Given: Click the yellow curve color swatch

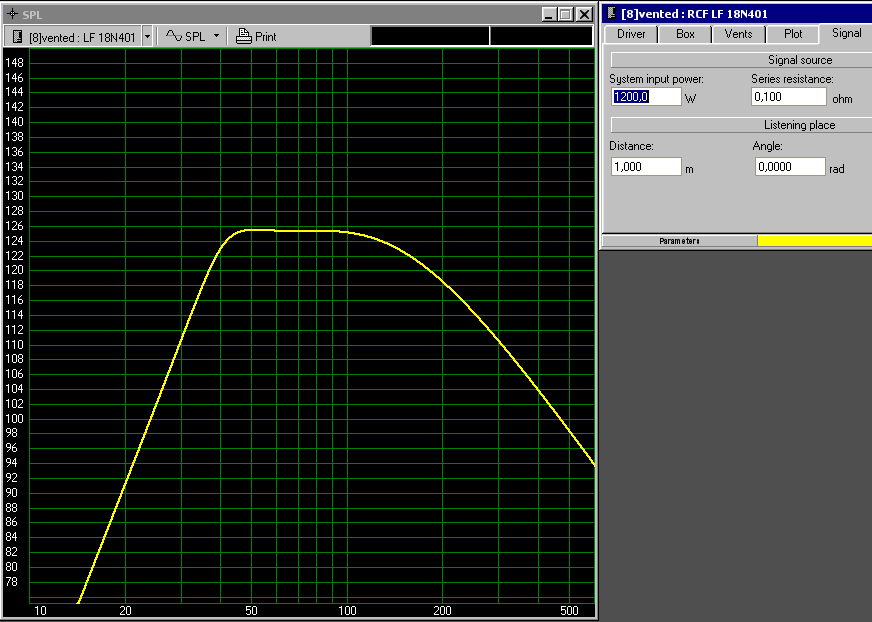Looking at the screenshot, I should [x=814, y=241].
